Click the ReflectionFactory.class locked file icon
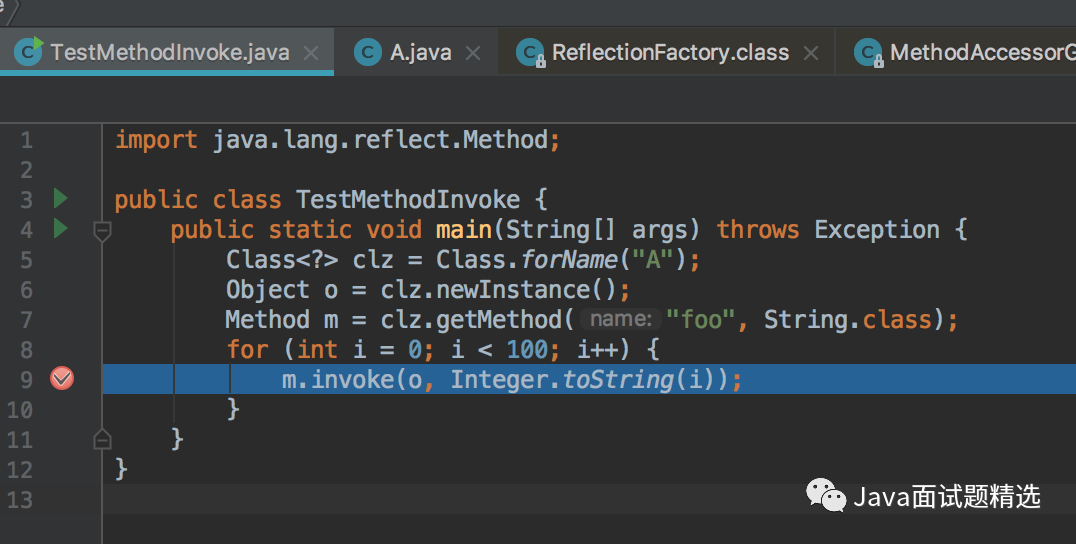Image resolution: width=1076 pixels, height=544 pixels. (530, 53)
